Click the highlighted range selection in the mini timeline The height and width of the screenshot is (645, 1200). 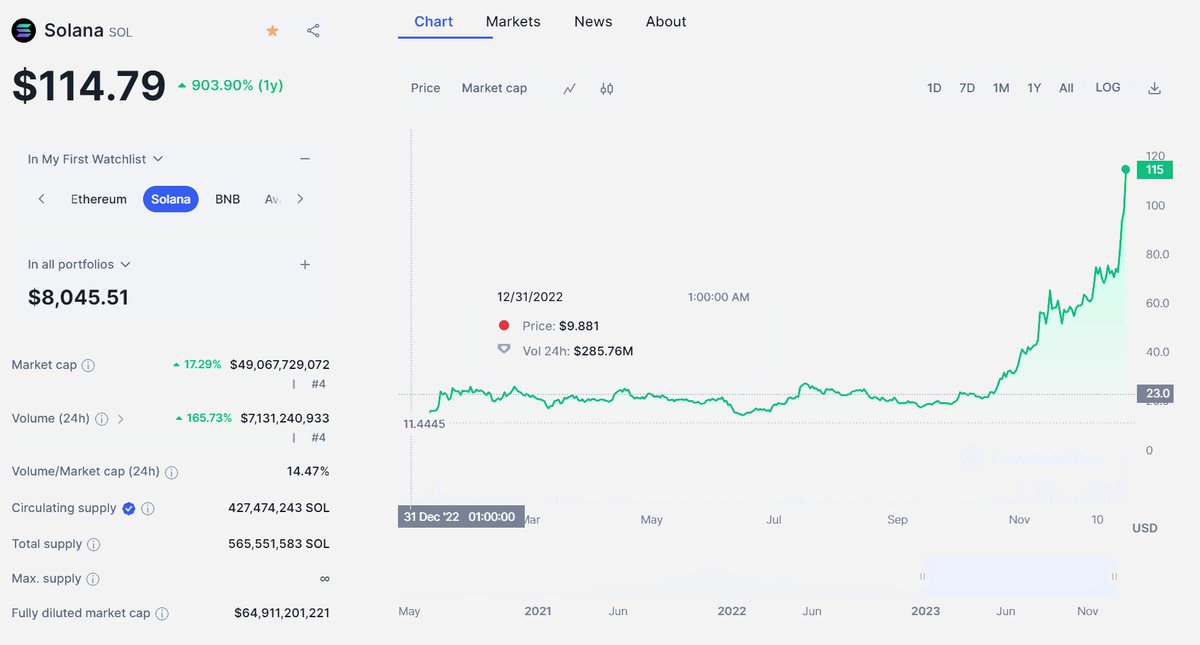1018,576
